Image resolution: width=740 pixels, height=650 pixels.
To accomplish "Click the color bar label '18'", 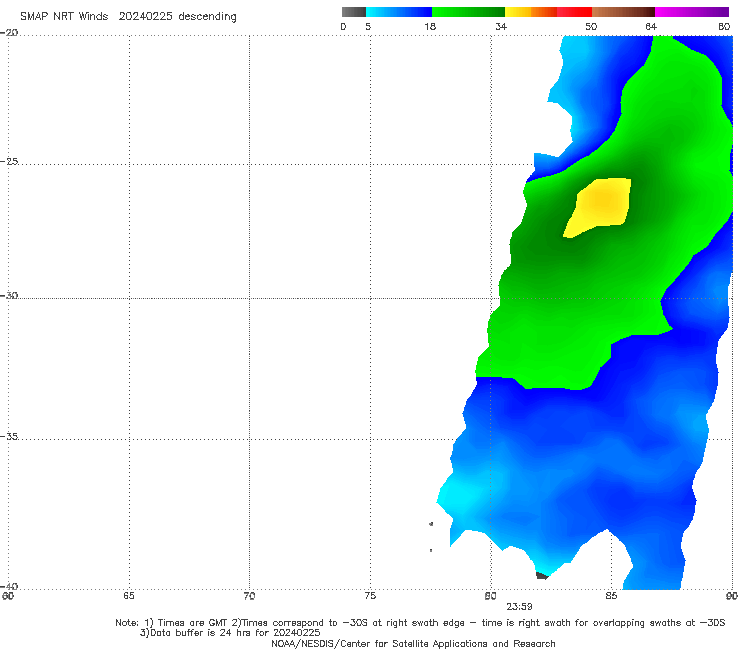I will [x=430, y=26].
